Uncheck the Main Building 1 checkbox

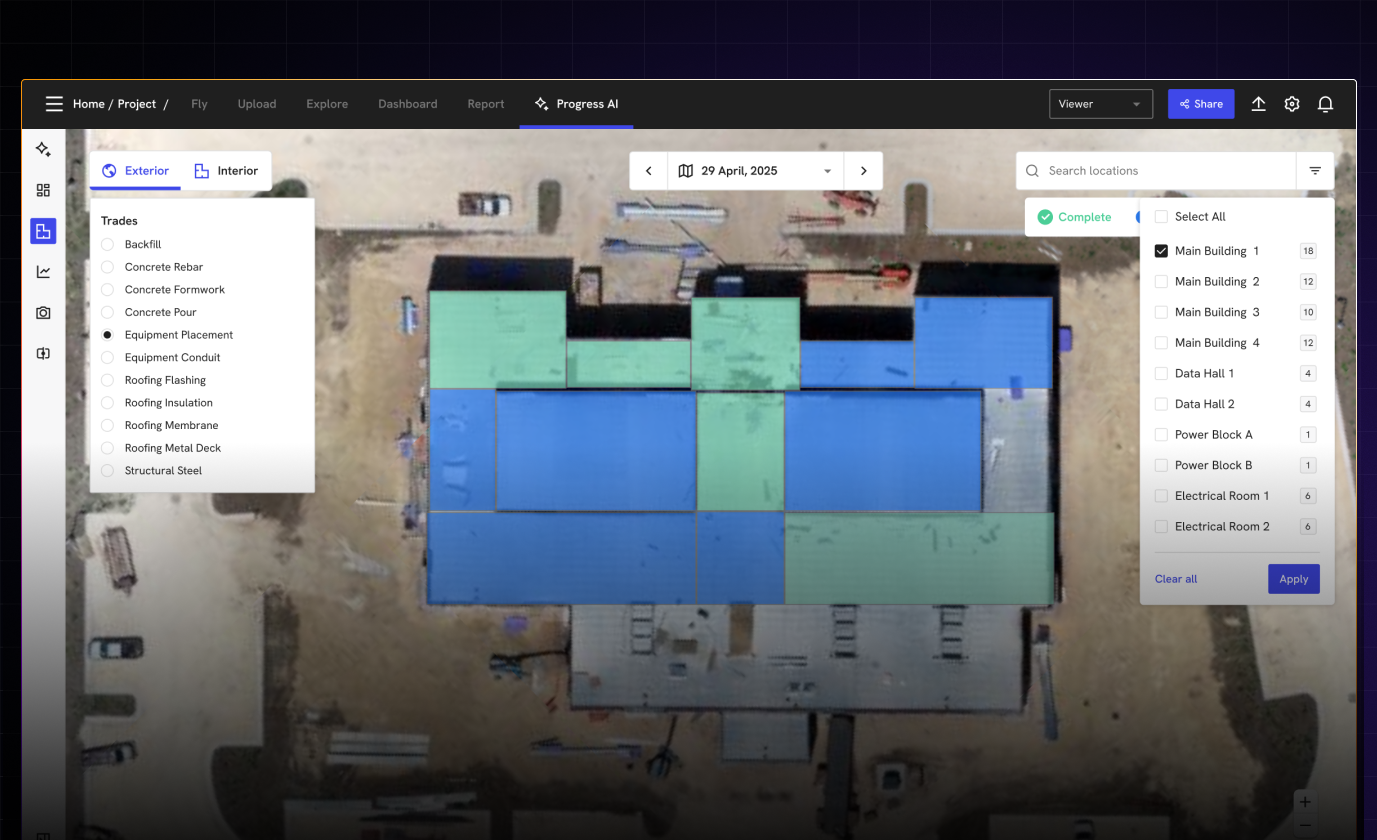pos(1161,250)
